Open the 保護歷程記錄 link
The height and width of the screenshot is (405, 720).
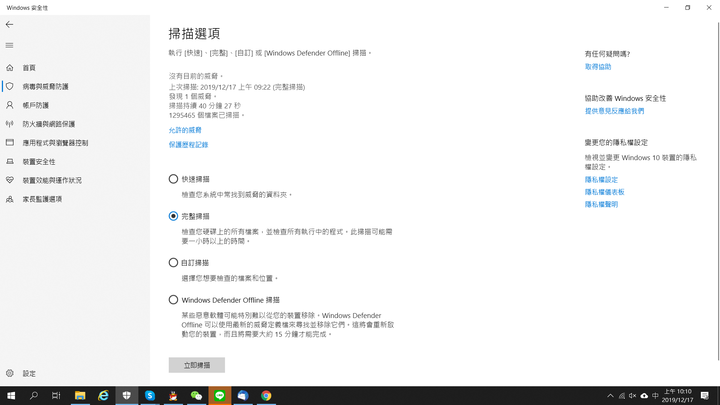click(188, 145)
